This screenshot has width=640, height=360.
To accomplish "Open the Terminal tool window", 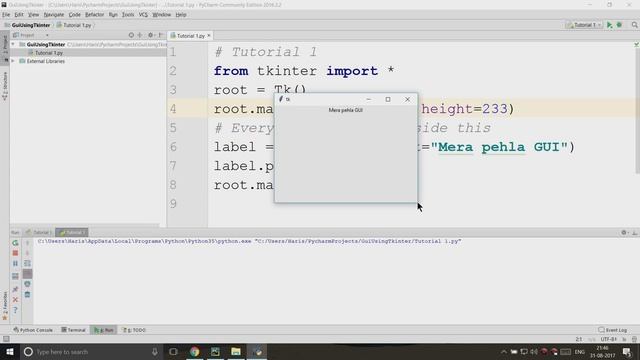I will click(73, 330).
